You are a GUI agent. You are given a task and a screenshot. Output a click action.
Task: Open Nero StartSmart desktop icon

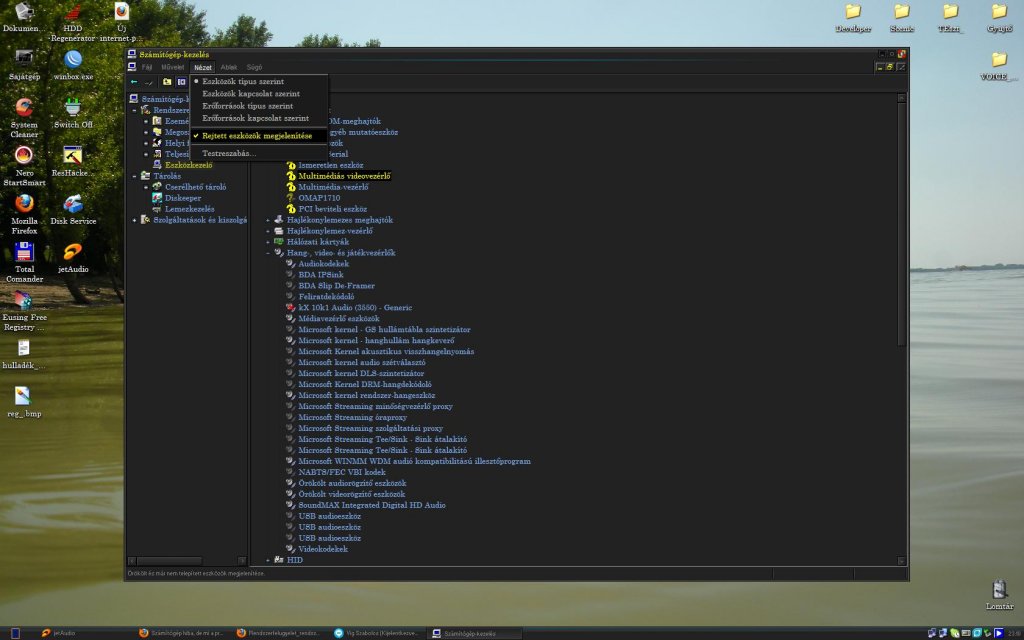24,166
